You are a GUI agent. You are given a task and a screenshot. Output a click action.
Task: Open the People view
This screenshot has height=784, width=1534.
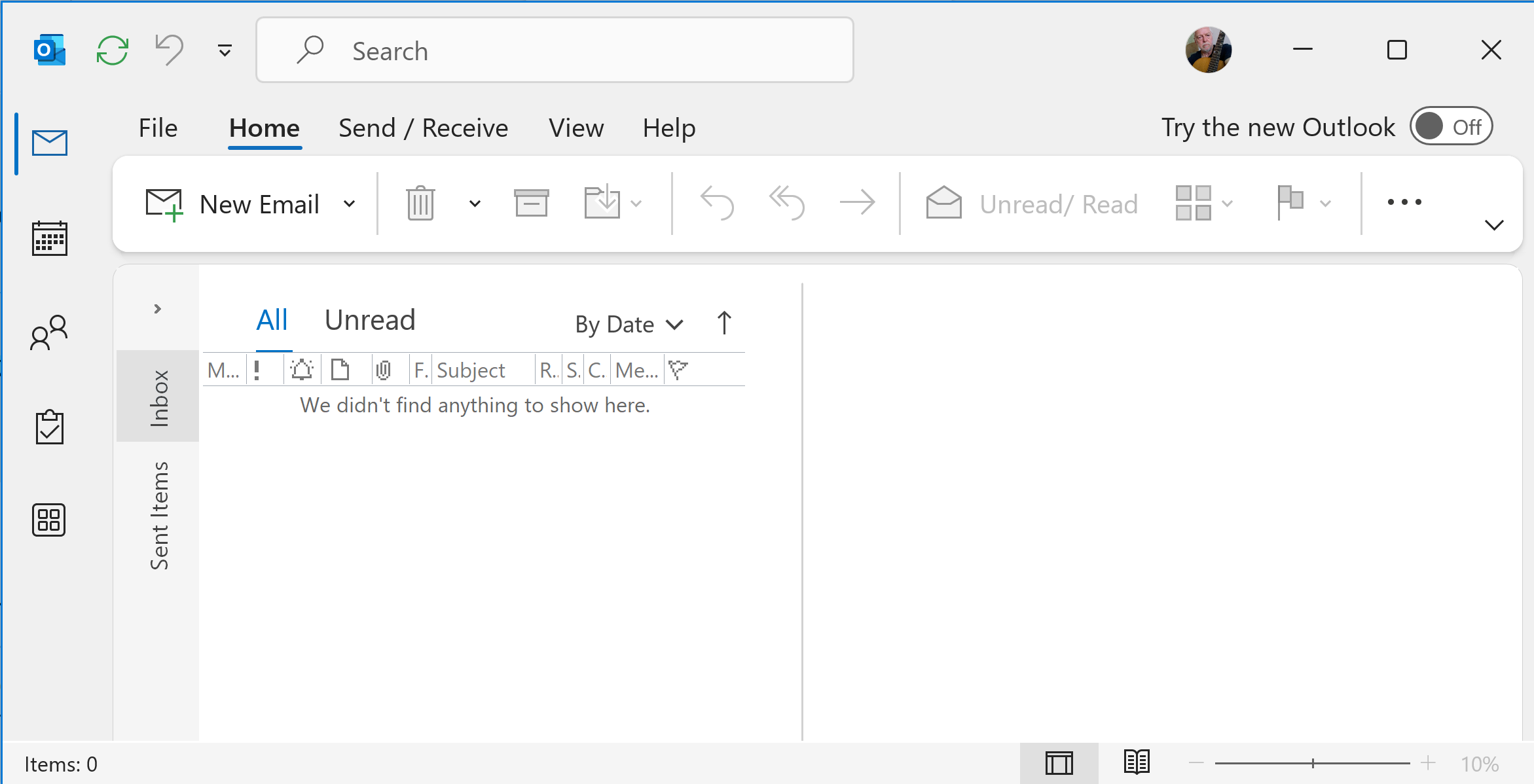pos(48,332)
